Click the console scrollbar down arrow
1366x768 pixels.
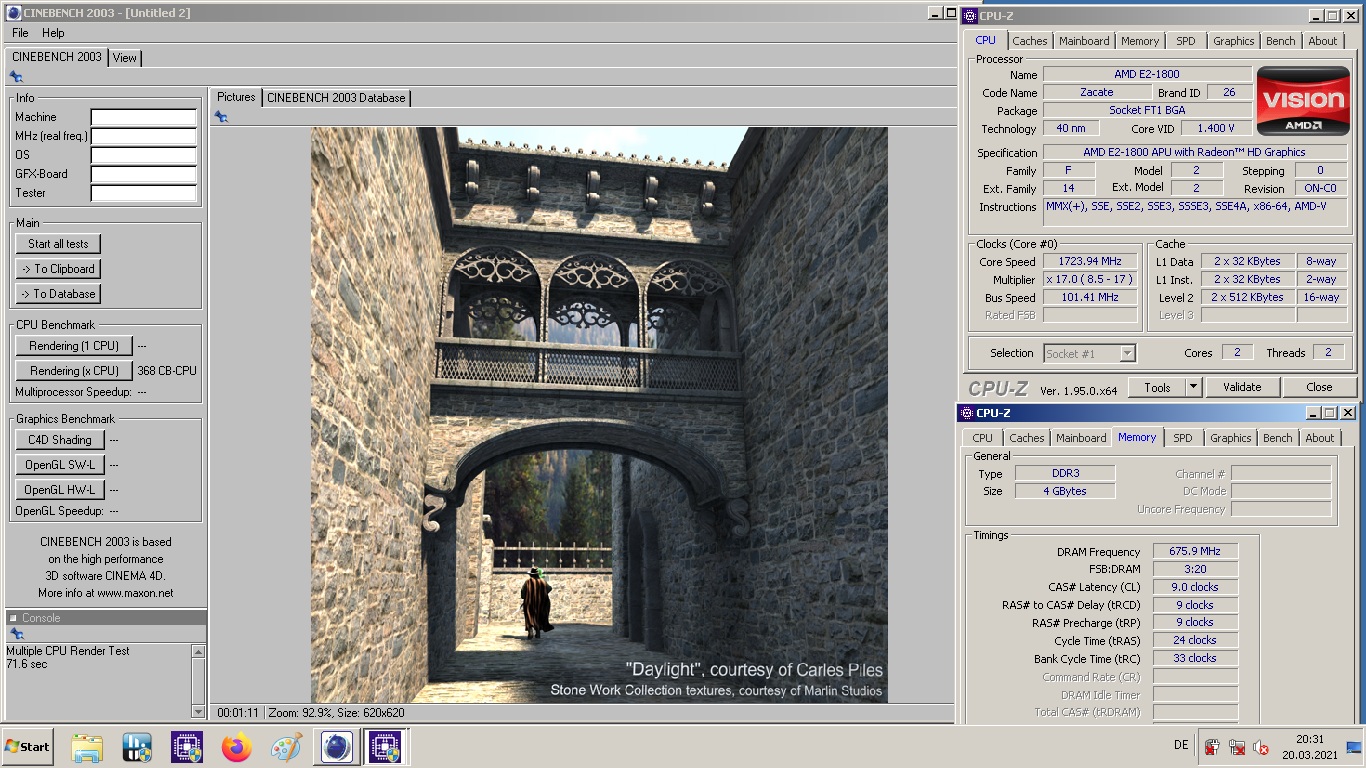(198, 711)
